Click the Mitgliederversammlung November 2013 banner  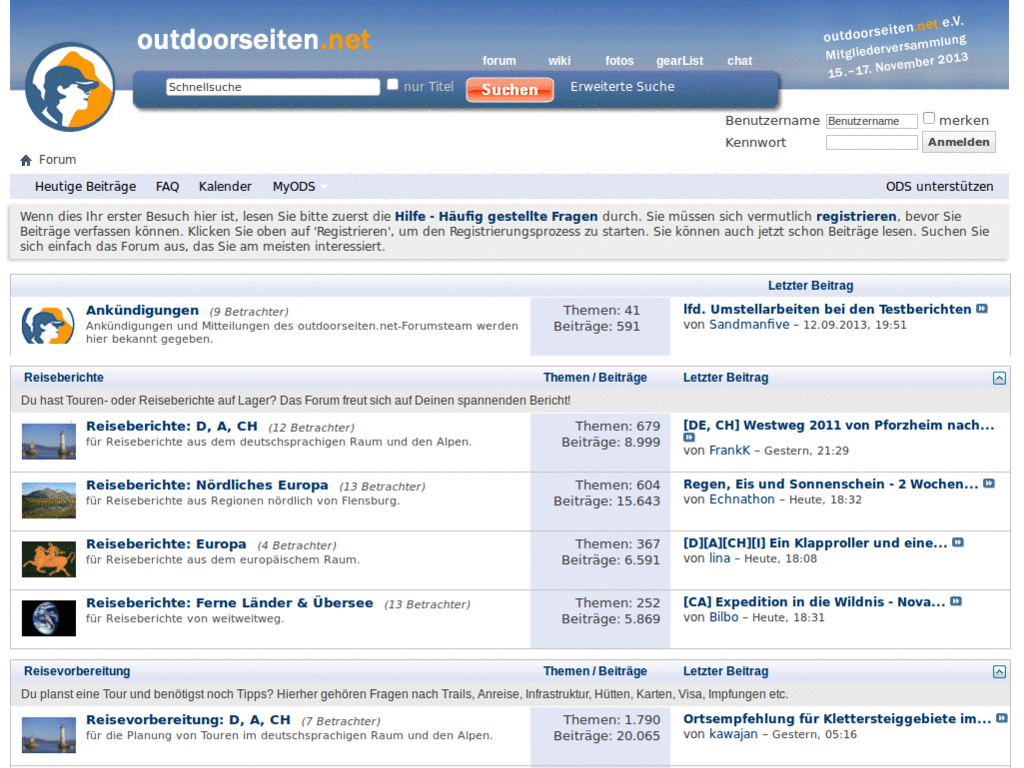(x=895, y=48)
